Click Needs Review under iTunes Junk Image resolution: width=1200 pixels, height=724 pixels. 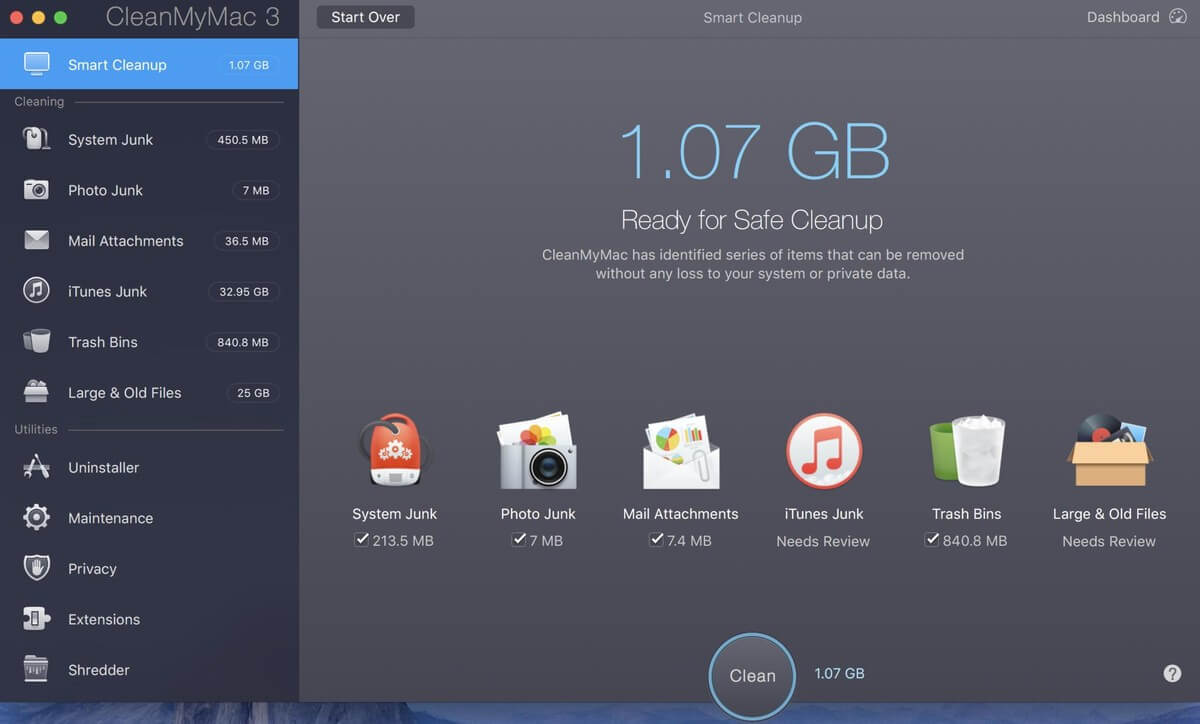823,541
